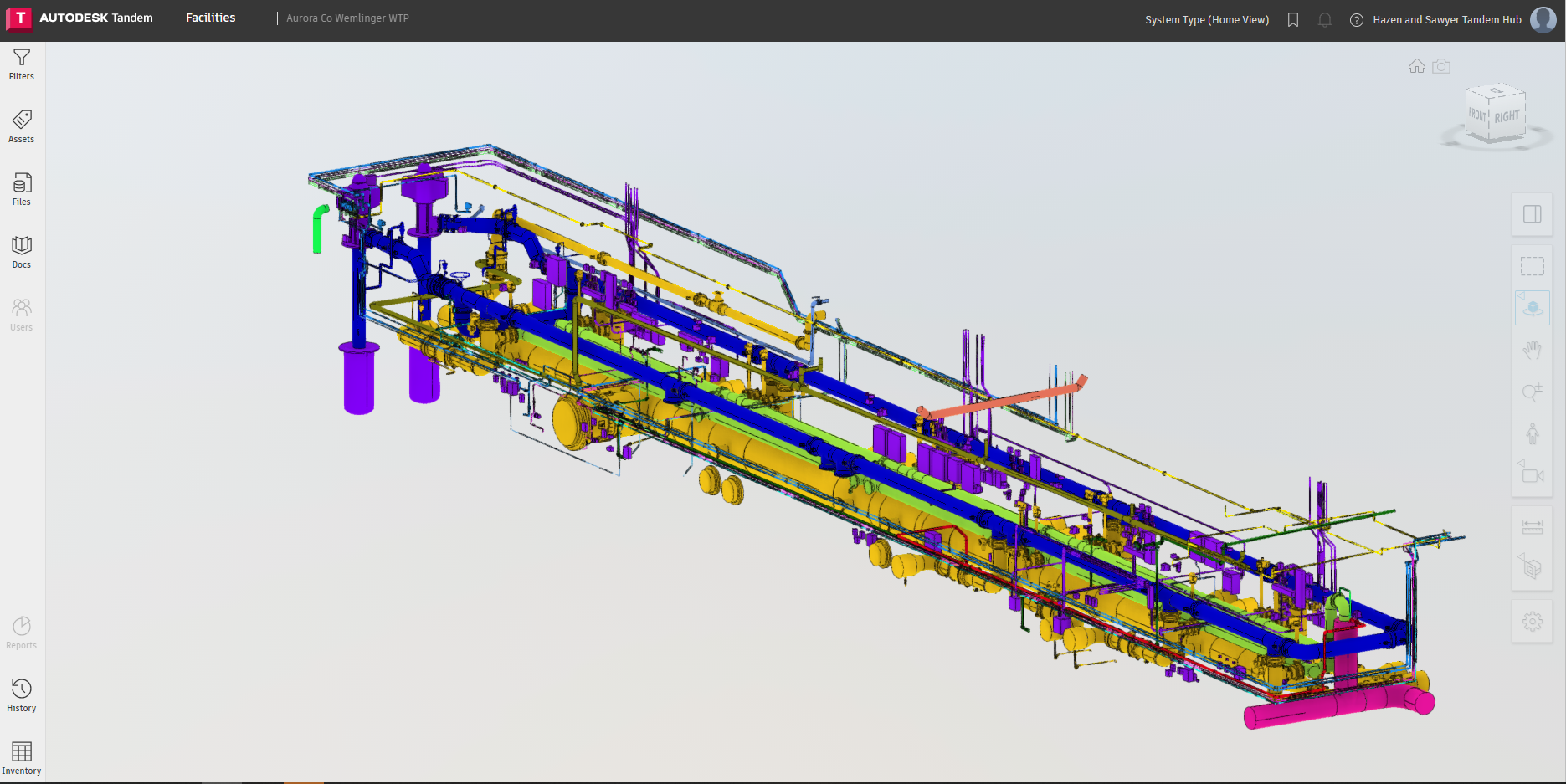Image resolution: width=1566 pixels, height=784 pixels.
Task: Open the History panel
Action: coord(22,695)
